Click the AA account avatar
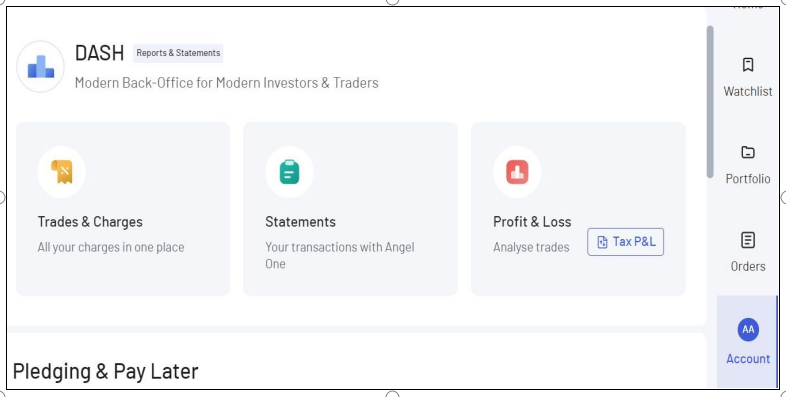This screenshot has height=397, width=786. [x=748, y=329]
